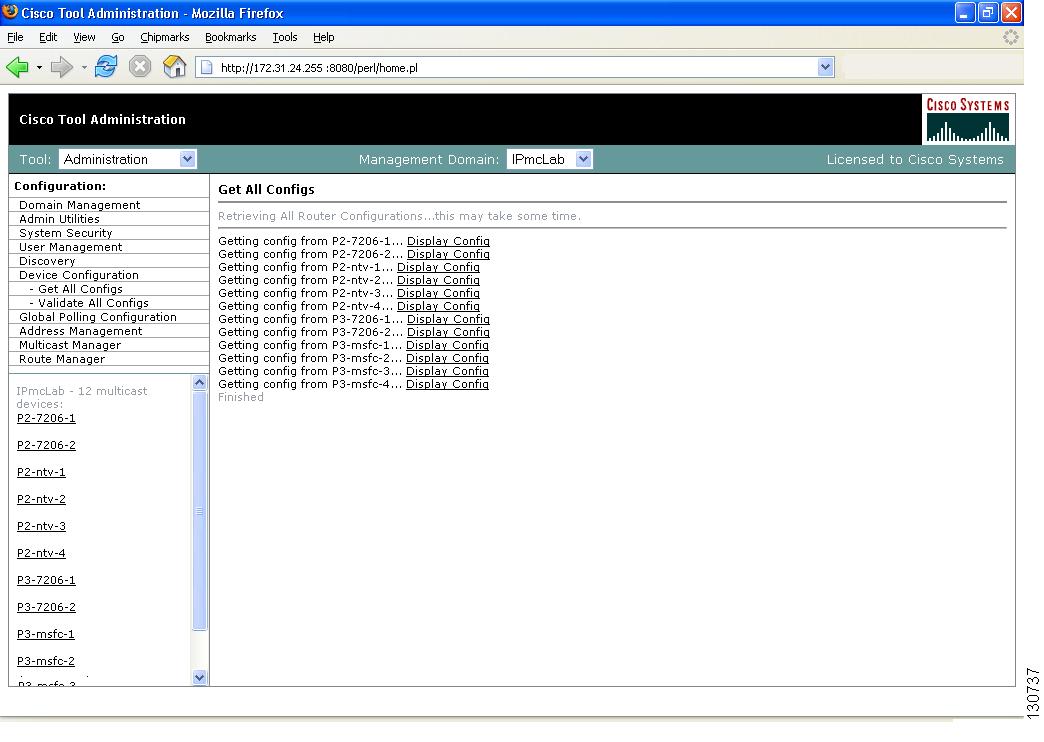
Task: Open the back history dropdown arrow
Action: [39, 67]
